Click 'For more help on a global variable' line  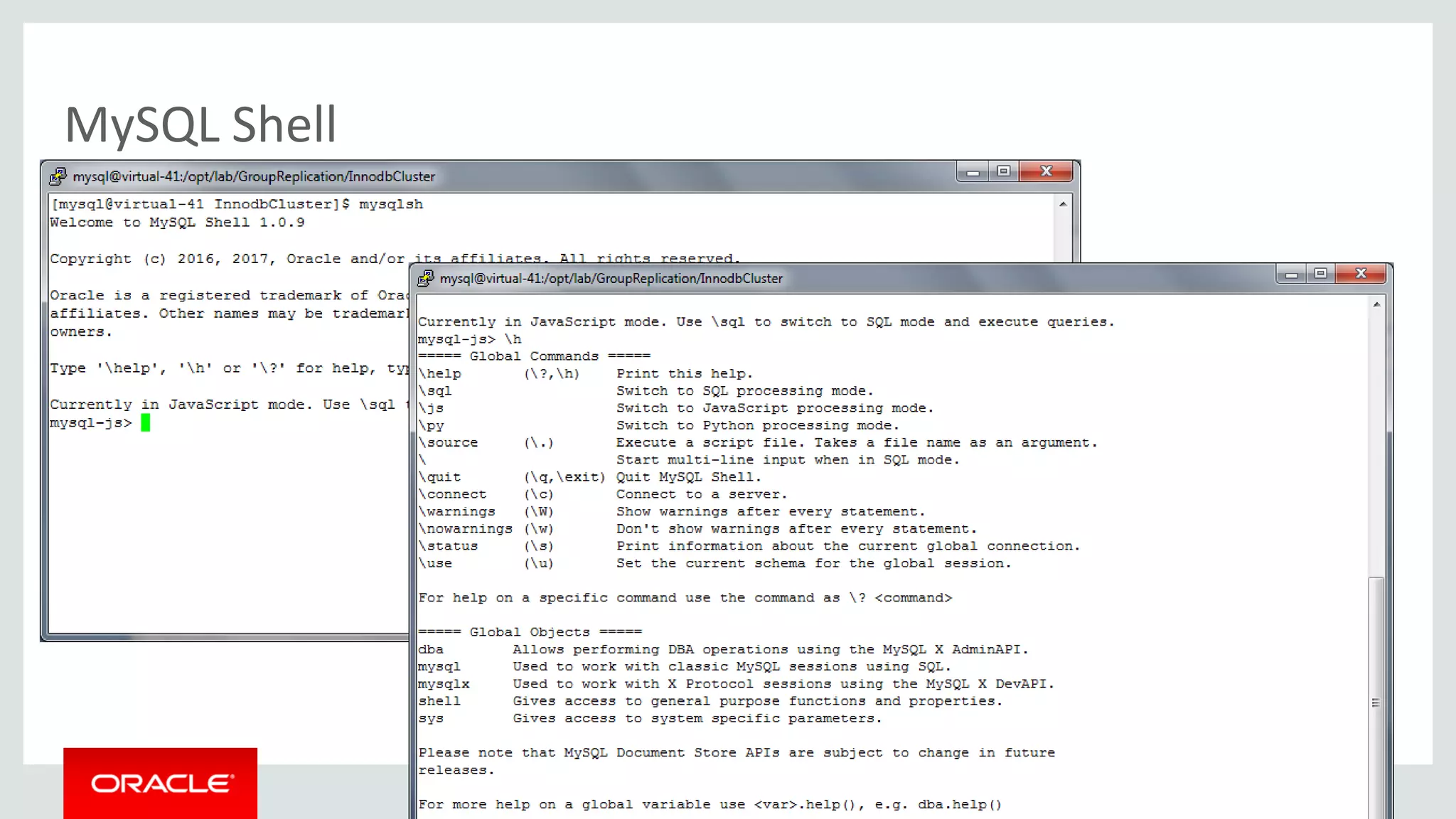[710, 805]
